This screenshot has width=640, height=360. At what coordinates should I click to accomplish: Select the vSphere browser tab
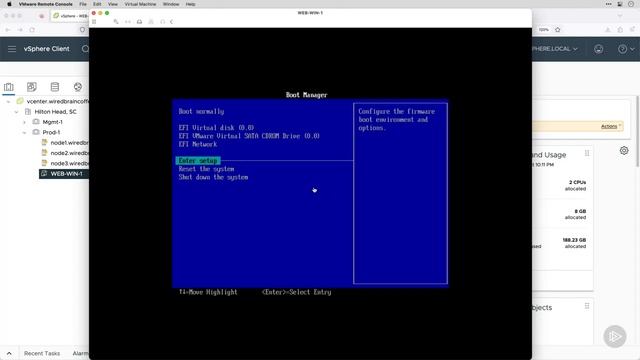pyautogui.click(x=70, y=16)
